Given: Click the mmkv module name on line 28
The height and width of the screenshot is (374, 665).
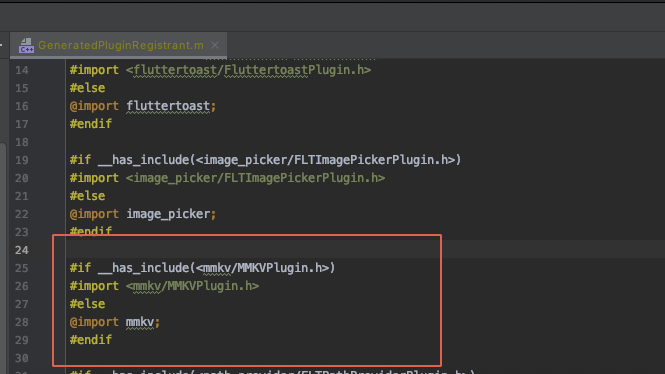Looking at the screenshot, I should pyautogui.click(x=140, y=322).
